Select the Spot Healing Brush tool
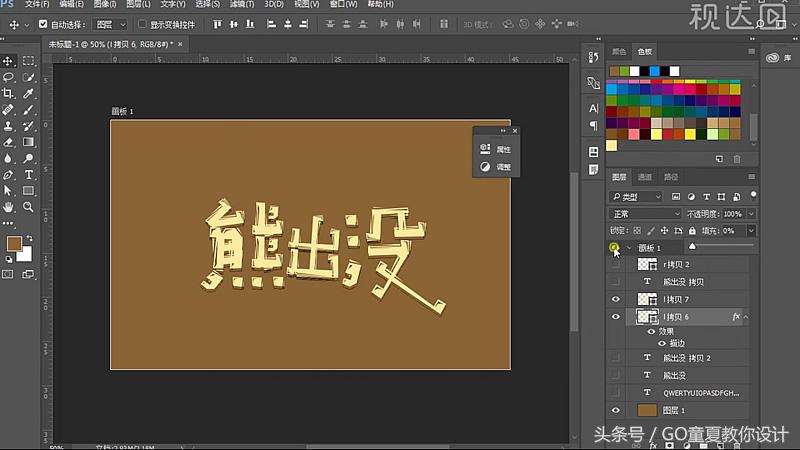The width and height of the screenshot is (800, 450). coord(8,110)
